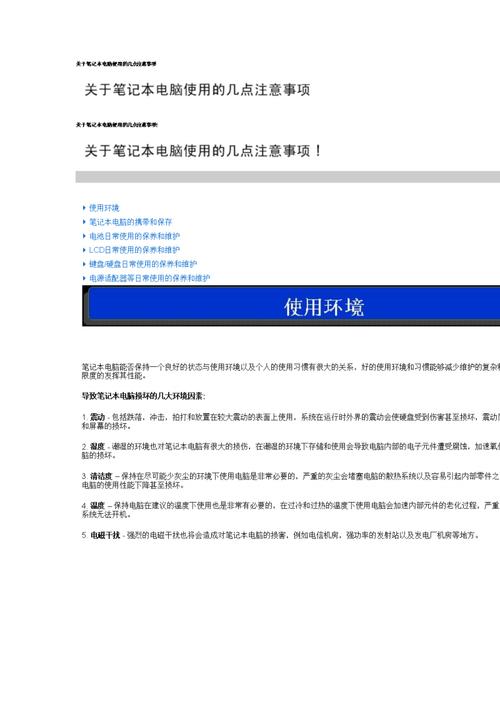Image resolution: width=500 pixels, height=707 pixels.
Task: Open the 使用环境 contents link
Action: 104,208
